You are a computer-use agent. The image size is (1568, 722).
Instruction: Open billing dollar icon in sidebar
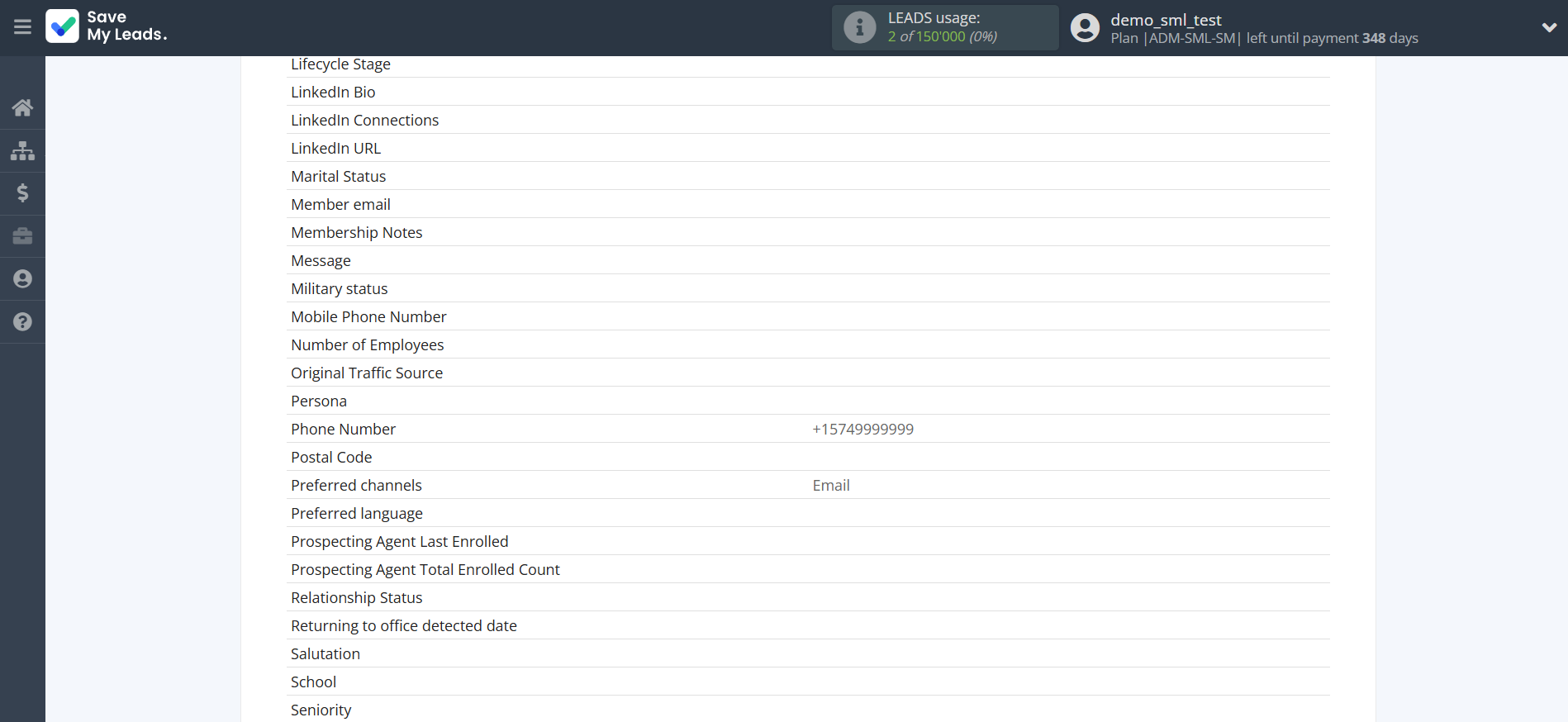pos(22,193)
